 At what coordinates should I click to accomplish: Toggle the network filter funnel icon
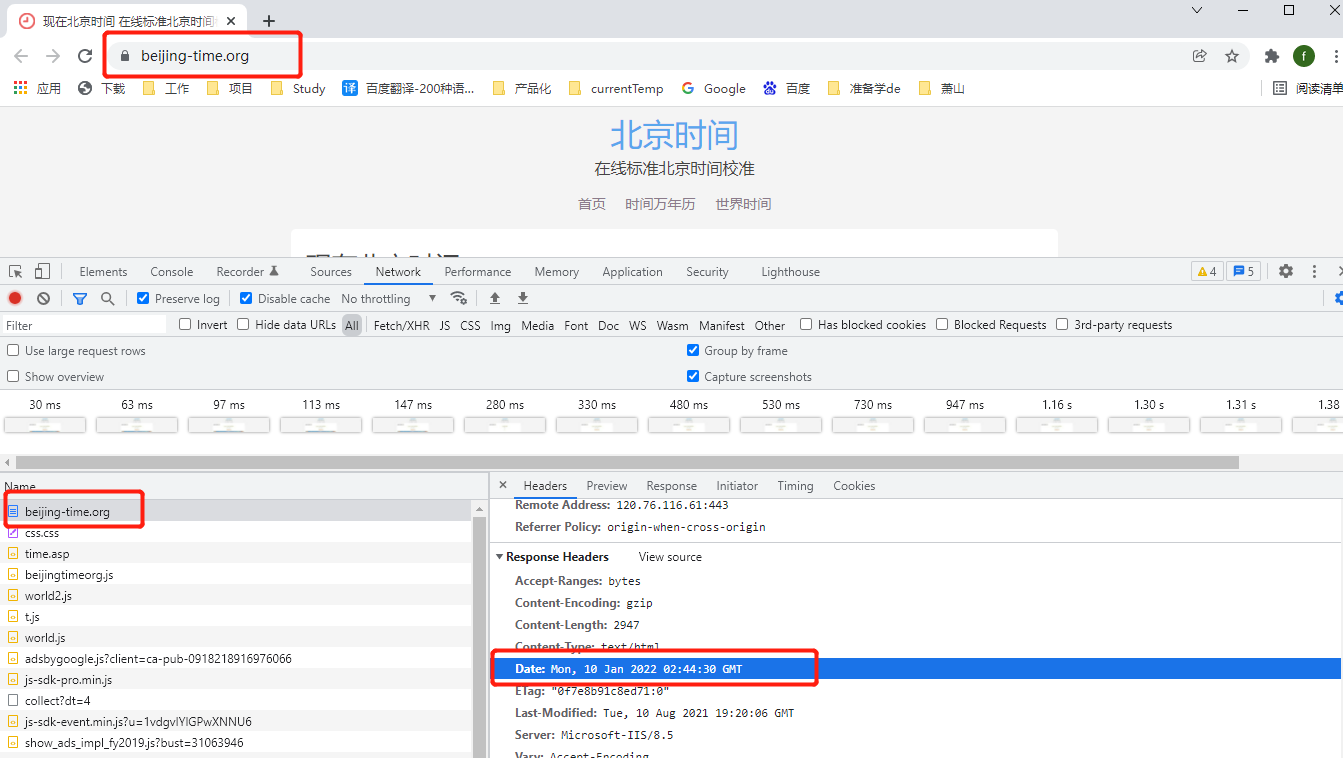click(x=80, y=298)
